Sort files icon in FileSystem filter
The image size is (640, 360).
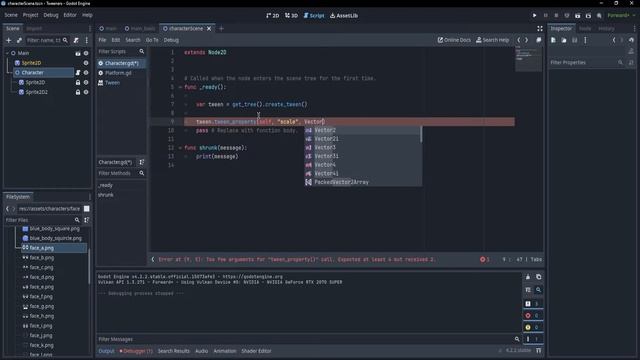click(x=87, y=220)
